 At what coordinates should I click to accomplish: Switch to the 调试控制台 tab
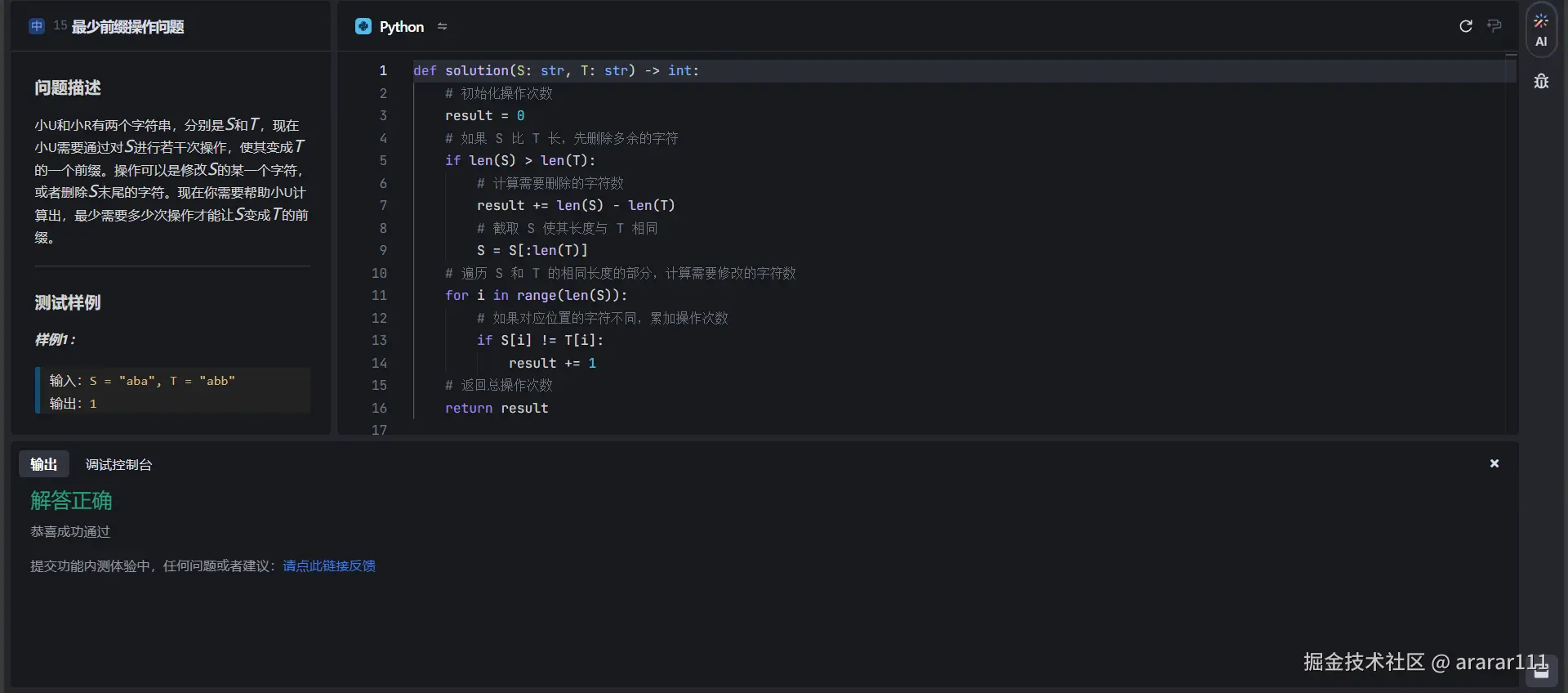(118, 464)
